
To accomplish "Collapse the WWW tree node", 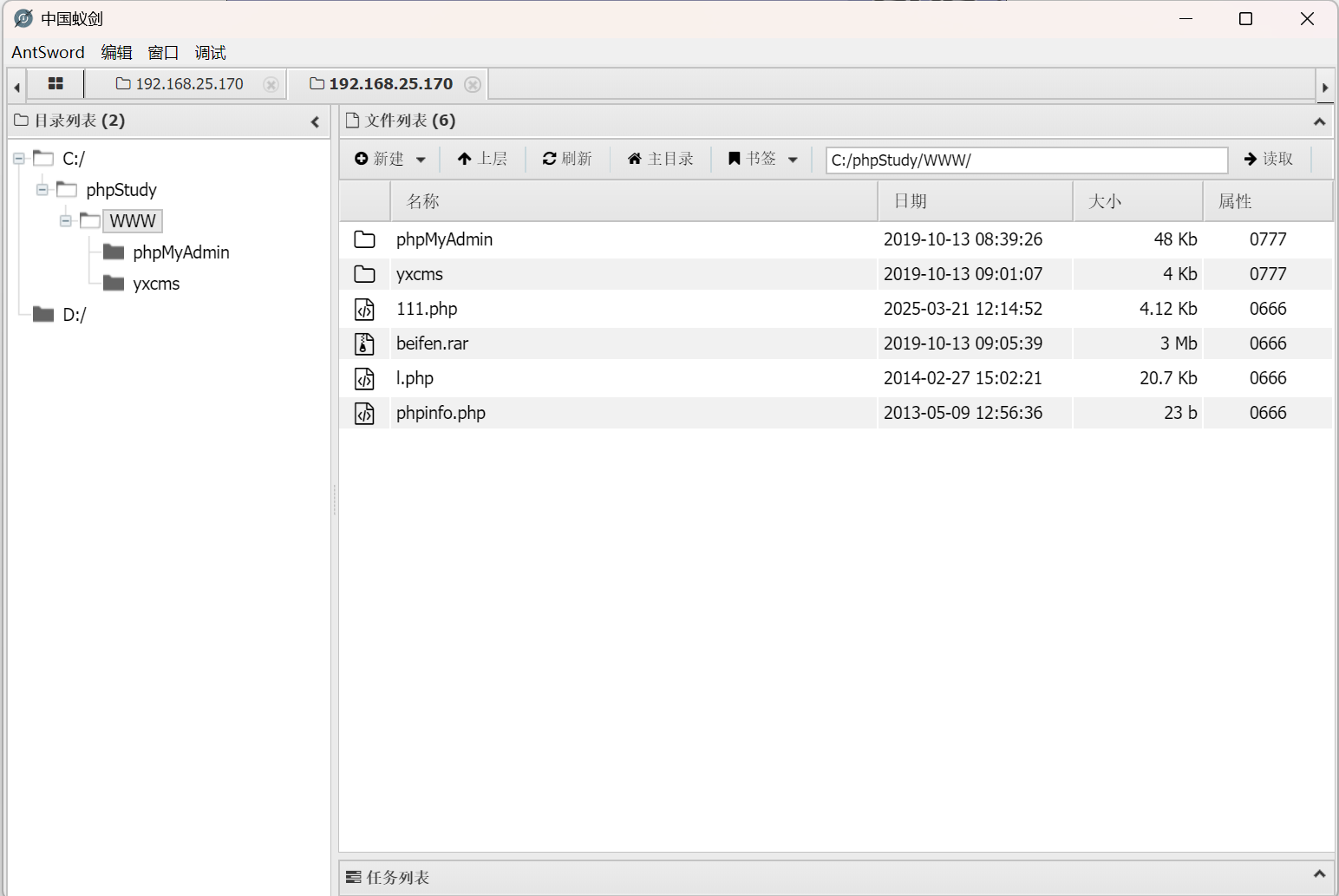I will click(65, 221).
